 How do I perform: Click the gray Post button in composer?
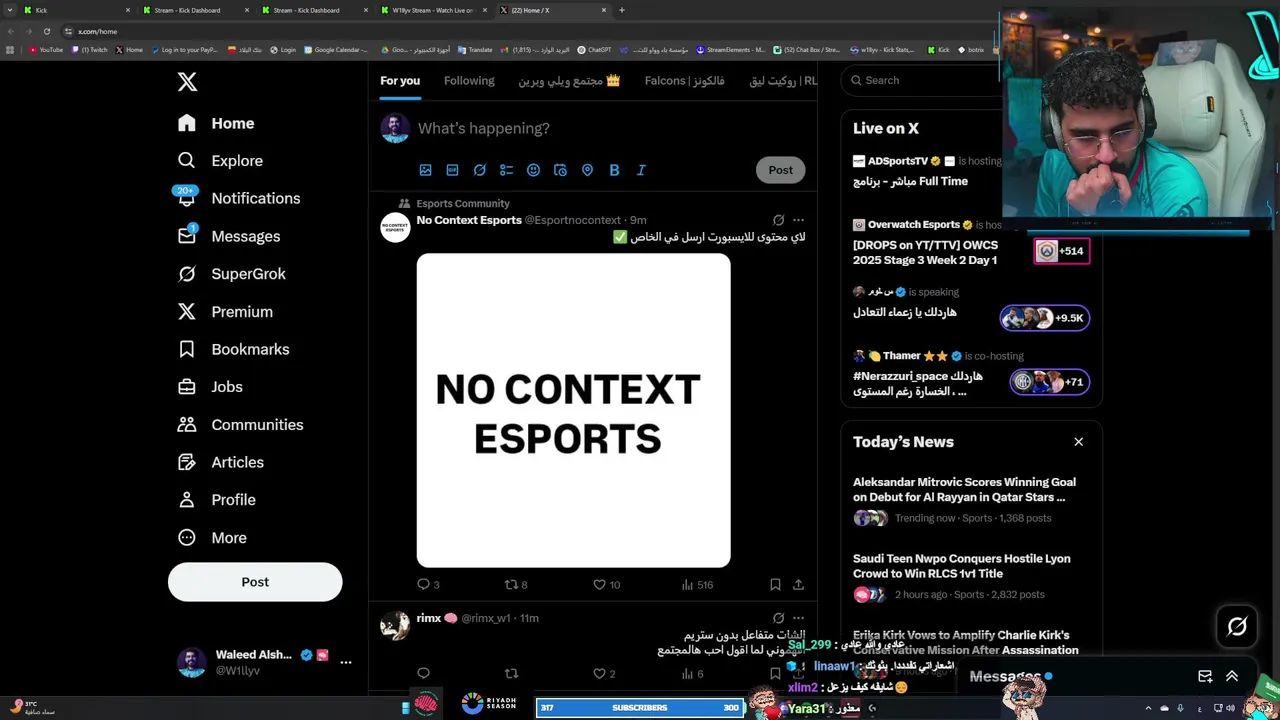780,170
